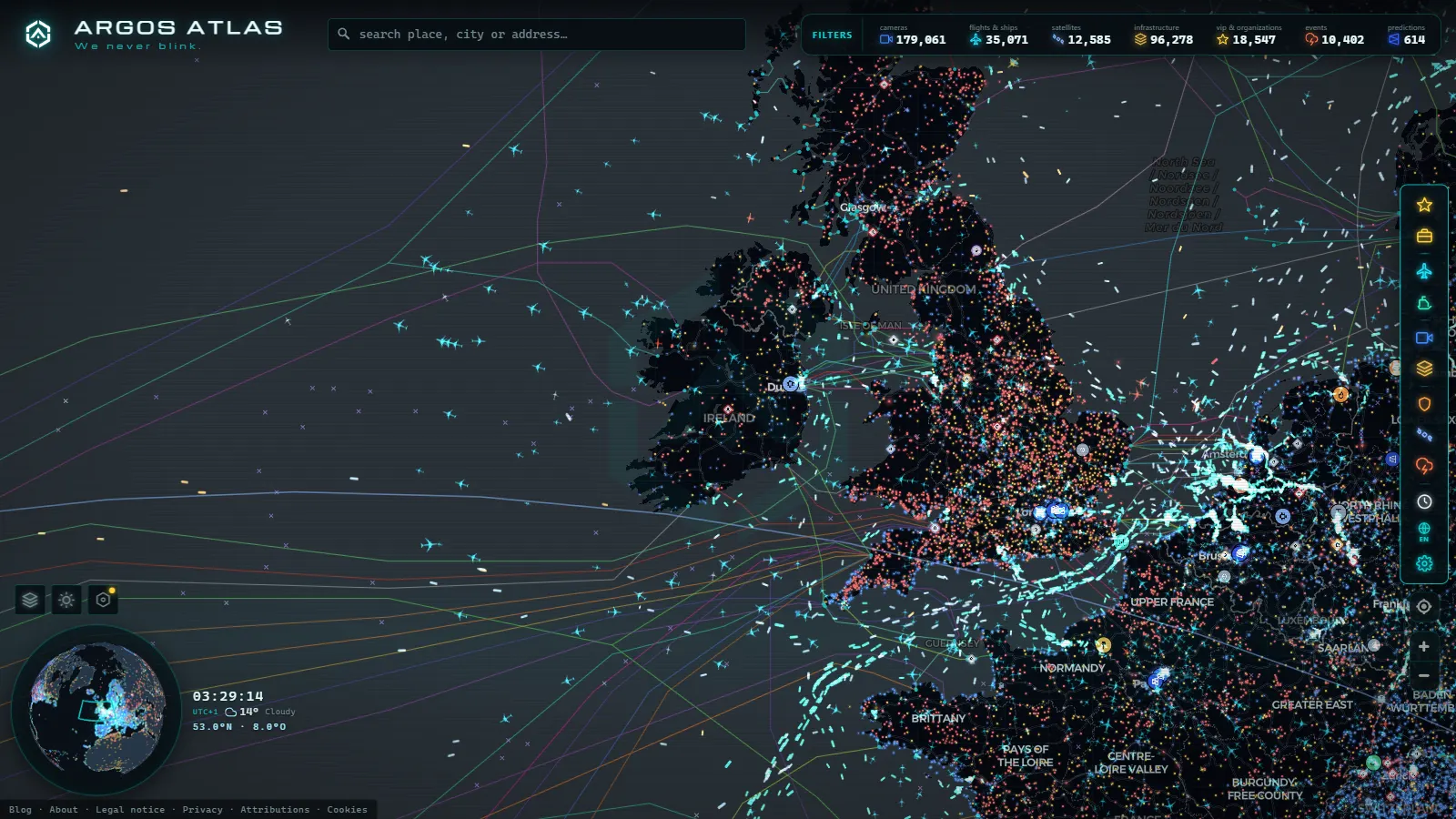Open map layers button above the globe

pos(30,600)
